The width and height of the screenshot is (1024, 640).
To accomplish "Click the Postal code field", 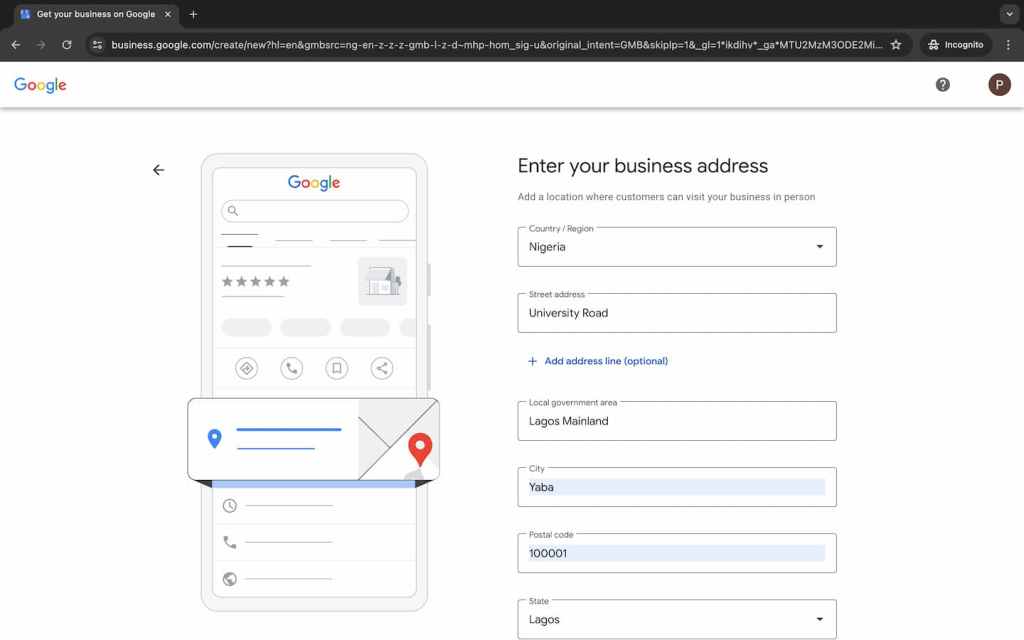I will [x=676, y=552].
